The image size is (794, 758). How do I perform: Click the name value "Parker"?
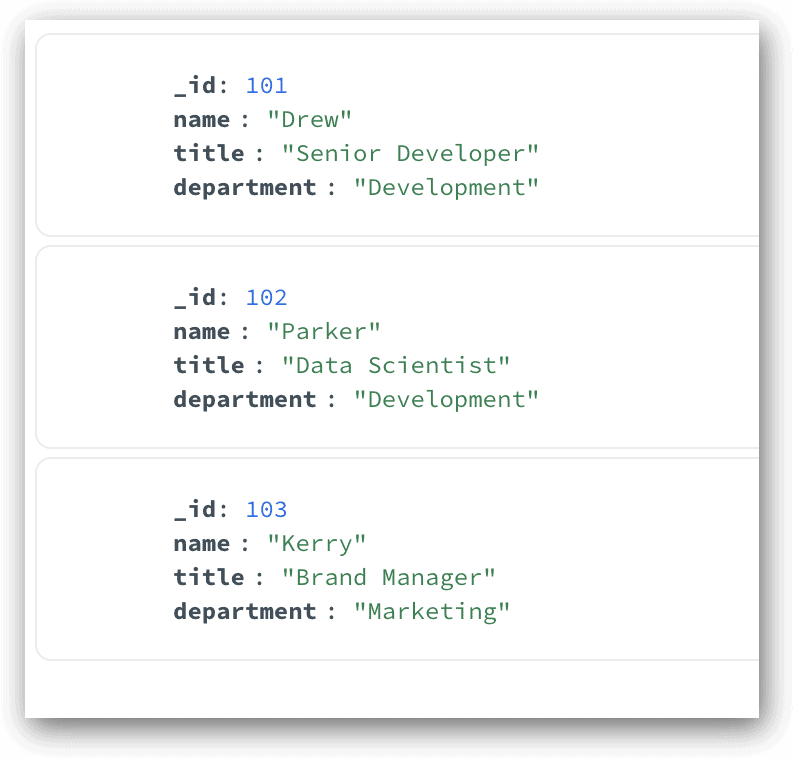(x=324, y=332)
